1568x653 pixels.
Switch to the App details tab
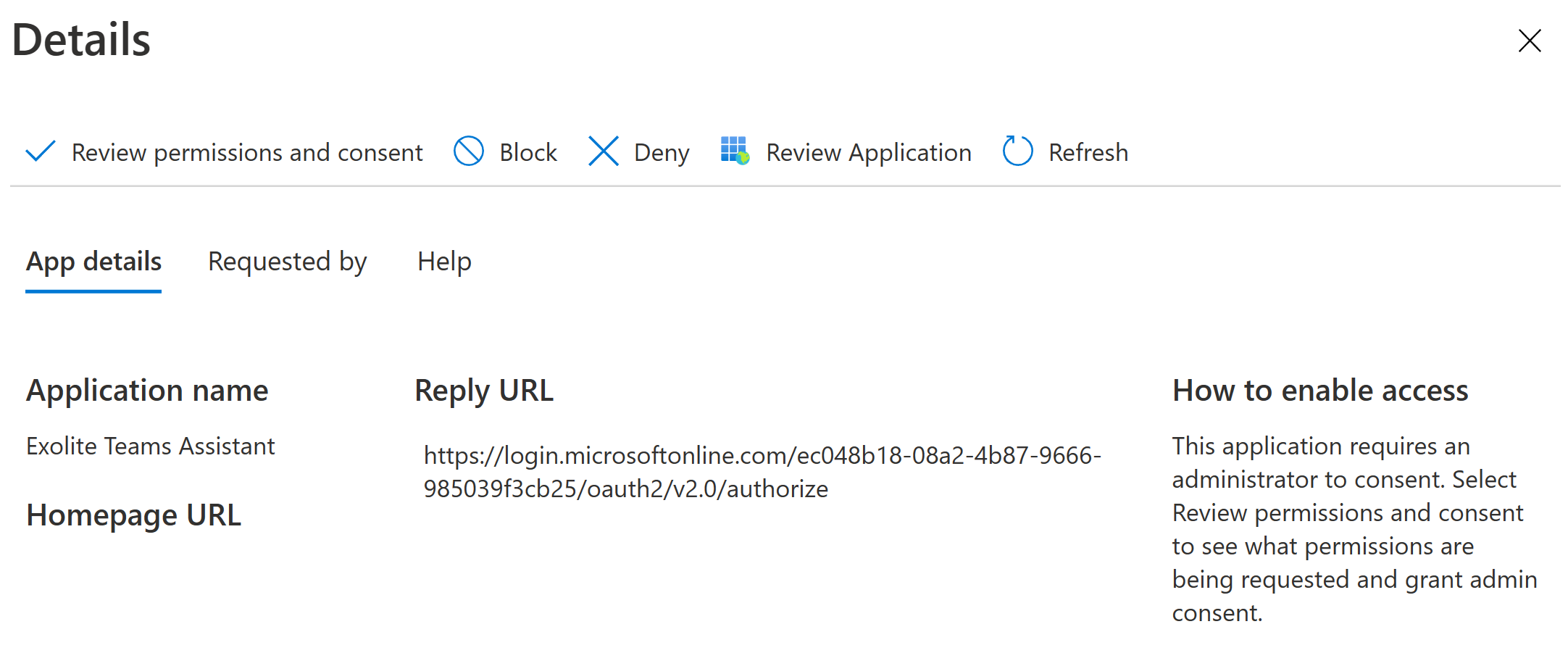(93, 262)
